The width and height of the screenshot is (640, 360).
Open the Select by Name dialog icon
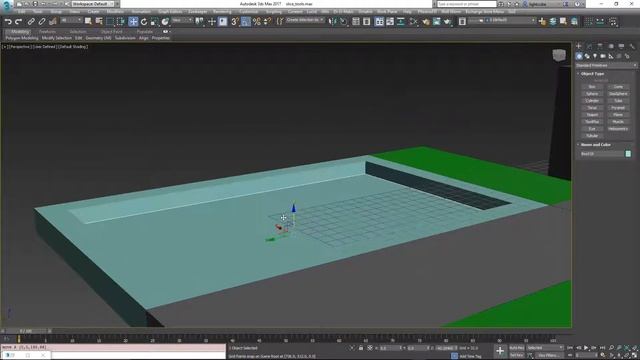coord(99,22)
